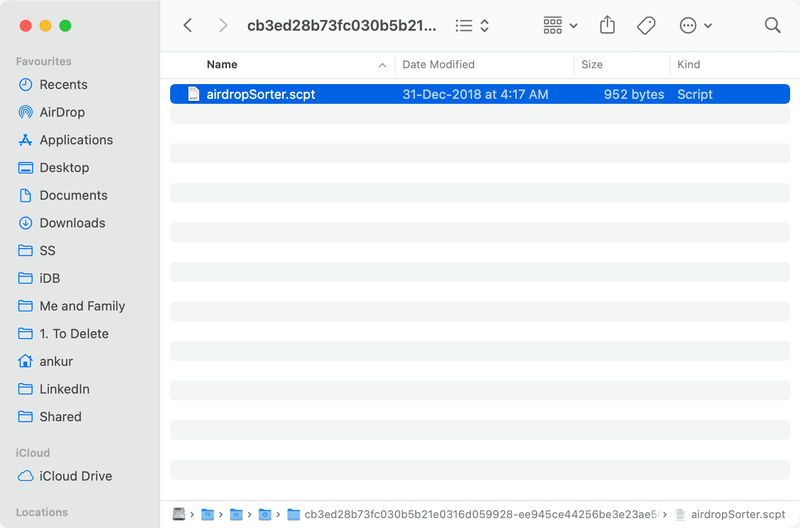Open the Group By options menu
This screenshot has height=528, width=800.
click(x=560, y=26)
